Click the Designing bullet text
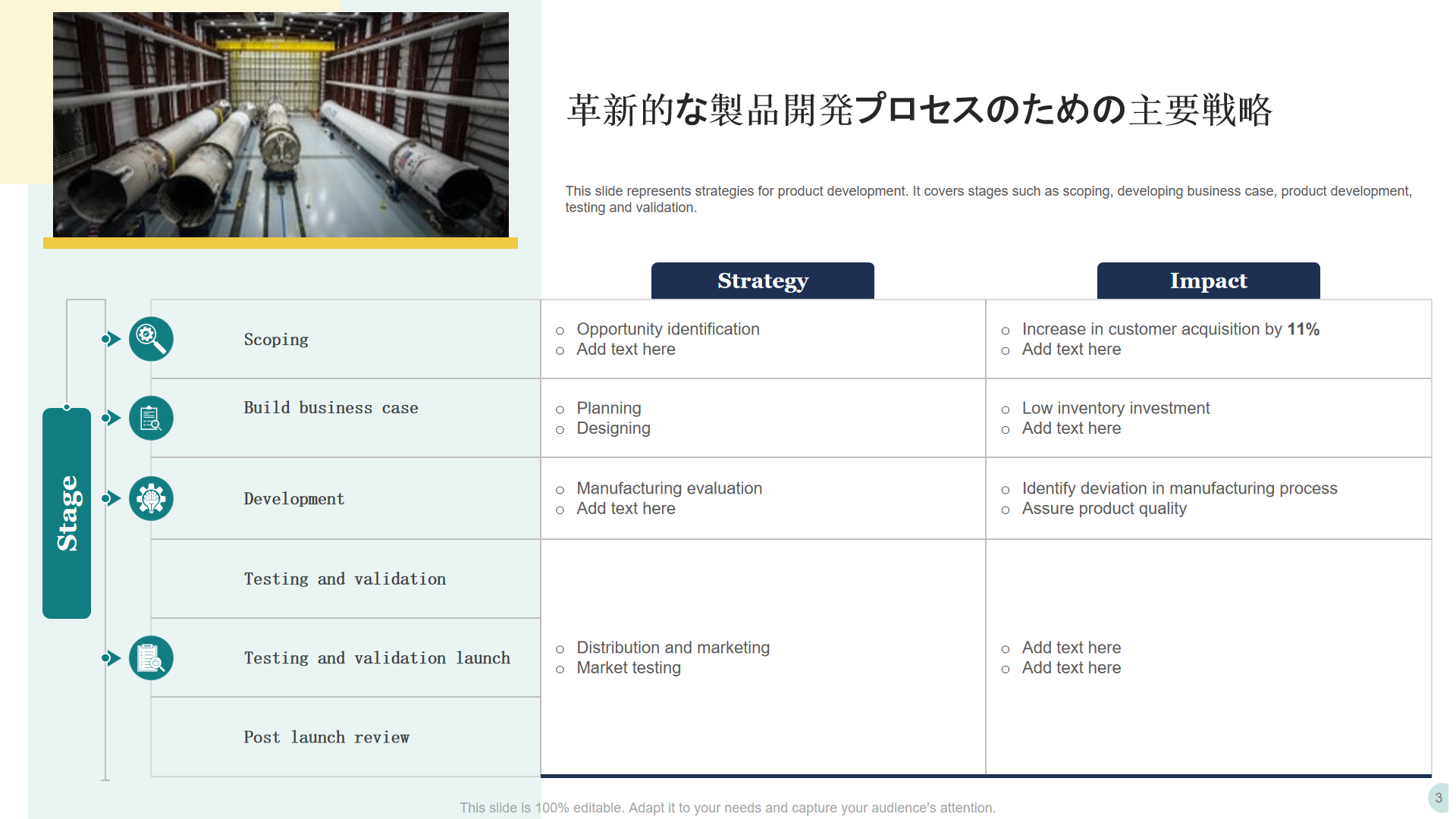Image resolution: width=1456 pixels, height=819 pixels. [x=613, y=428]
